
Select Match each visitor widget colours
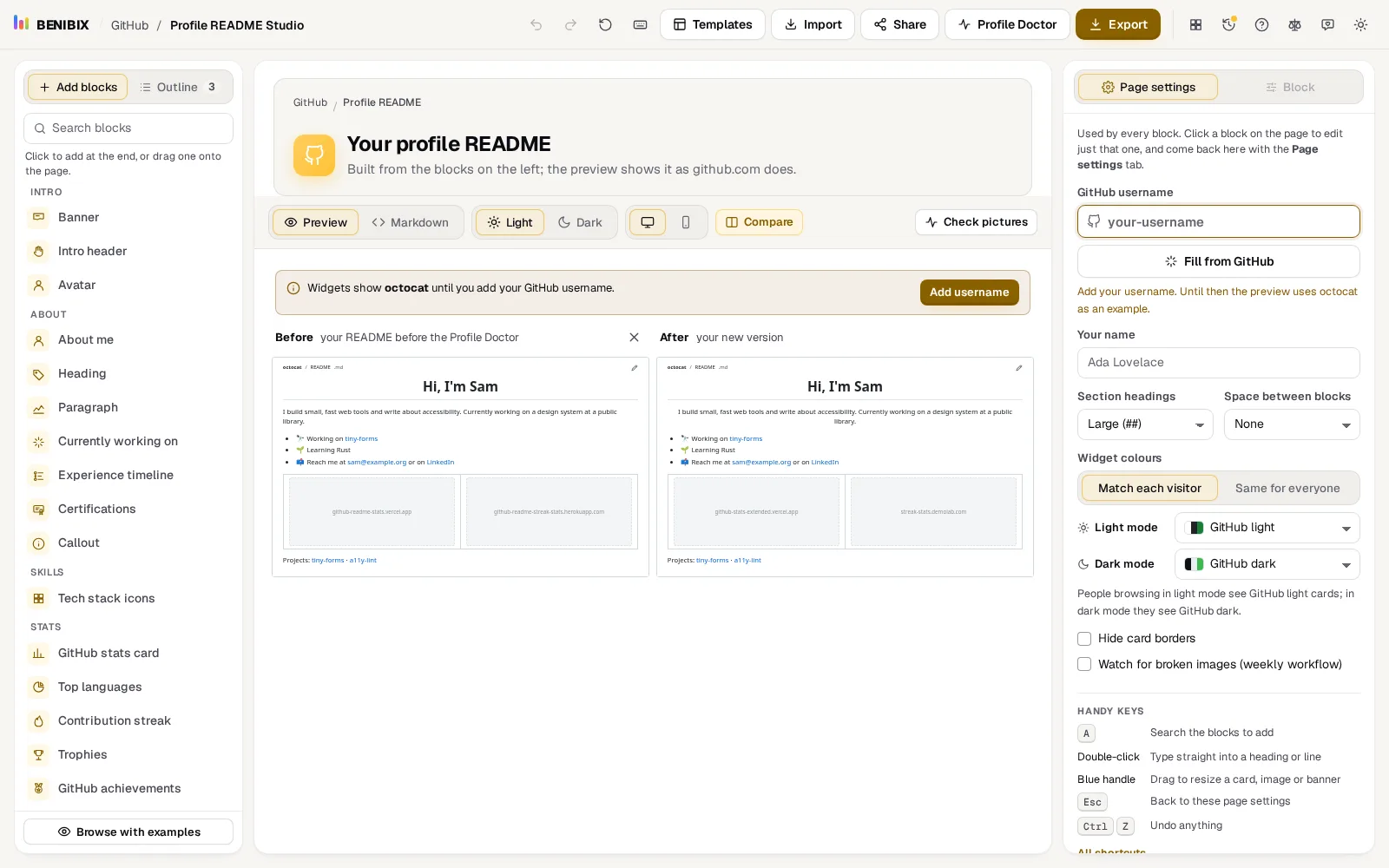click(1149, 489)
